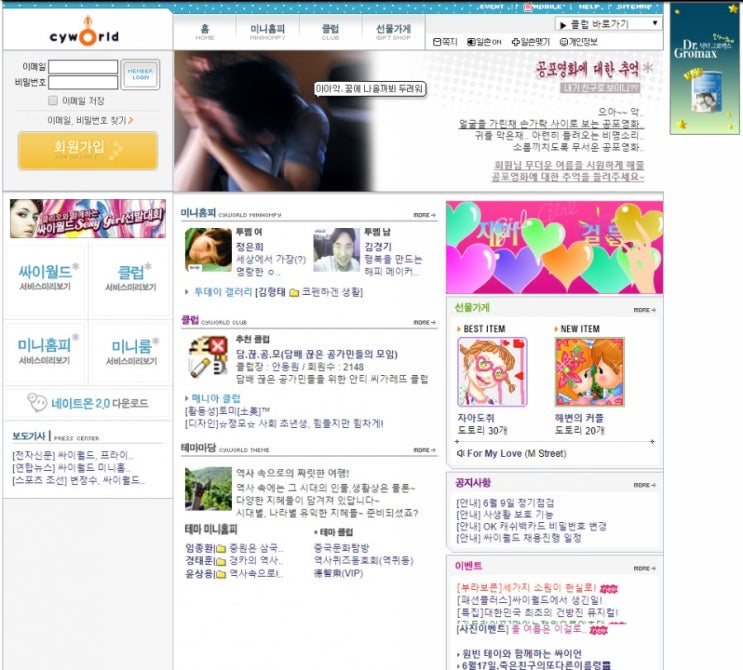Open 미니홈피 서비스미리보기 tile
This screenshot has width=743, height=670.
pos(45,351)
